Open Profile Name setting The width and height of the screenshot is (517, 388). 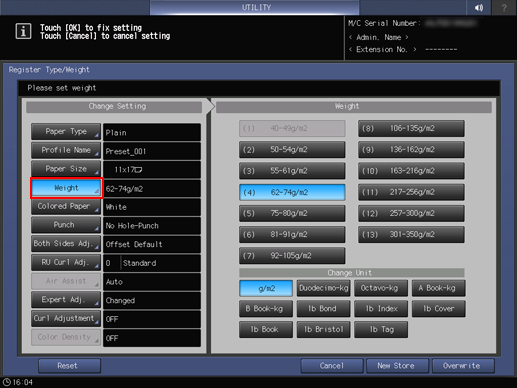point(66,150)
